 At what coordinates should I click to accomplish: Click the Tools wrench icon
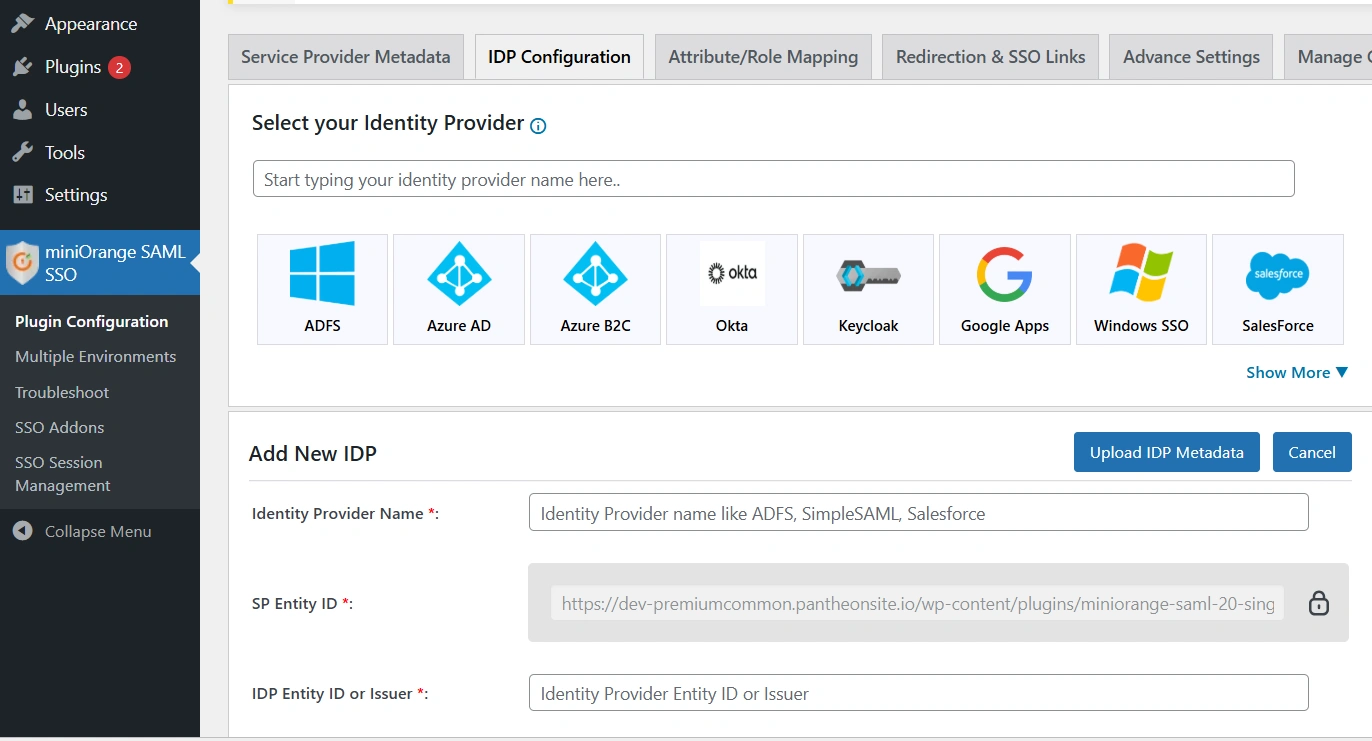pos(22,152)
